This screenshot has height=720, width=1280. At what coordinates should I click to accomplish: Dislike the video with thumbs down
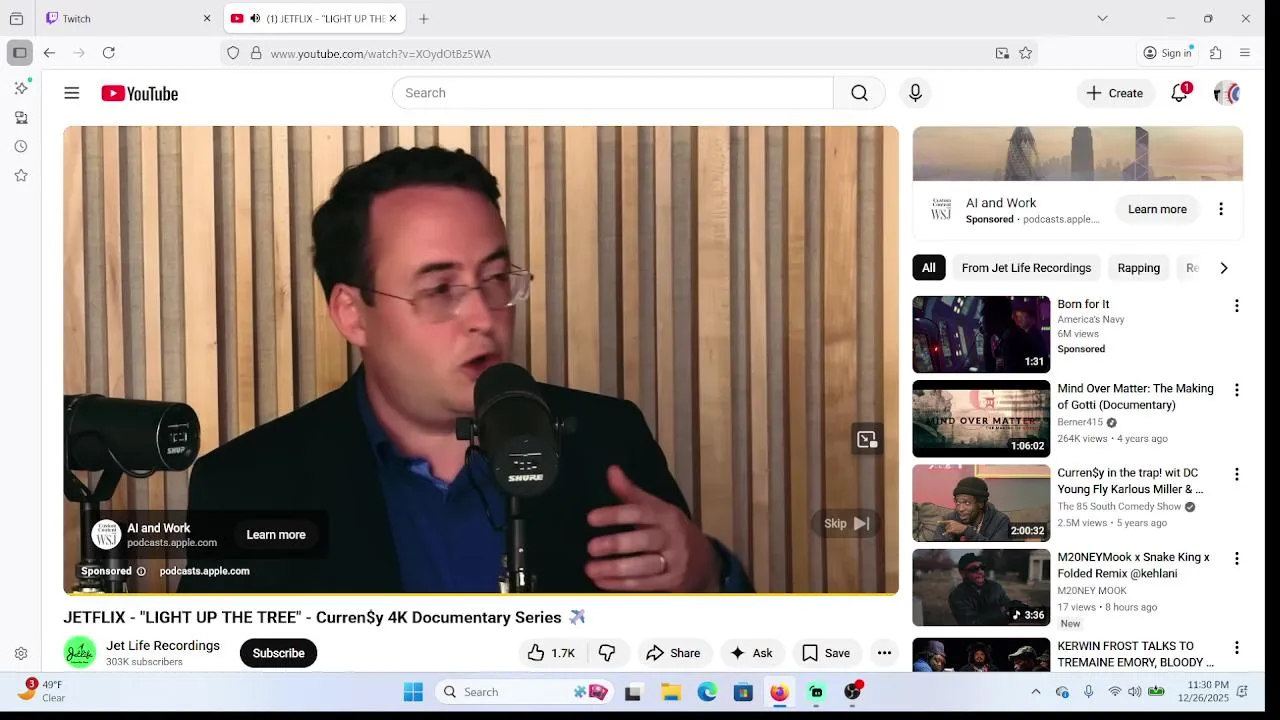[x=607, y=653]
